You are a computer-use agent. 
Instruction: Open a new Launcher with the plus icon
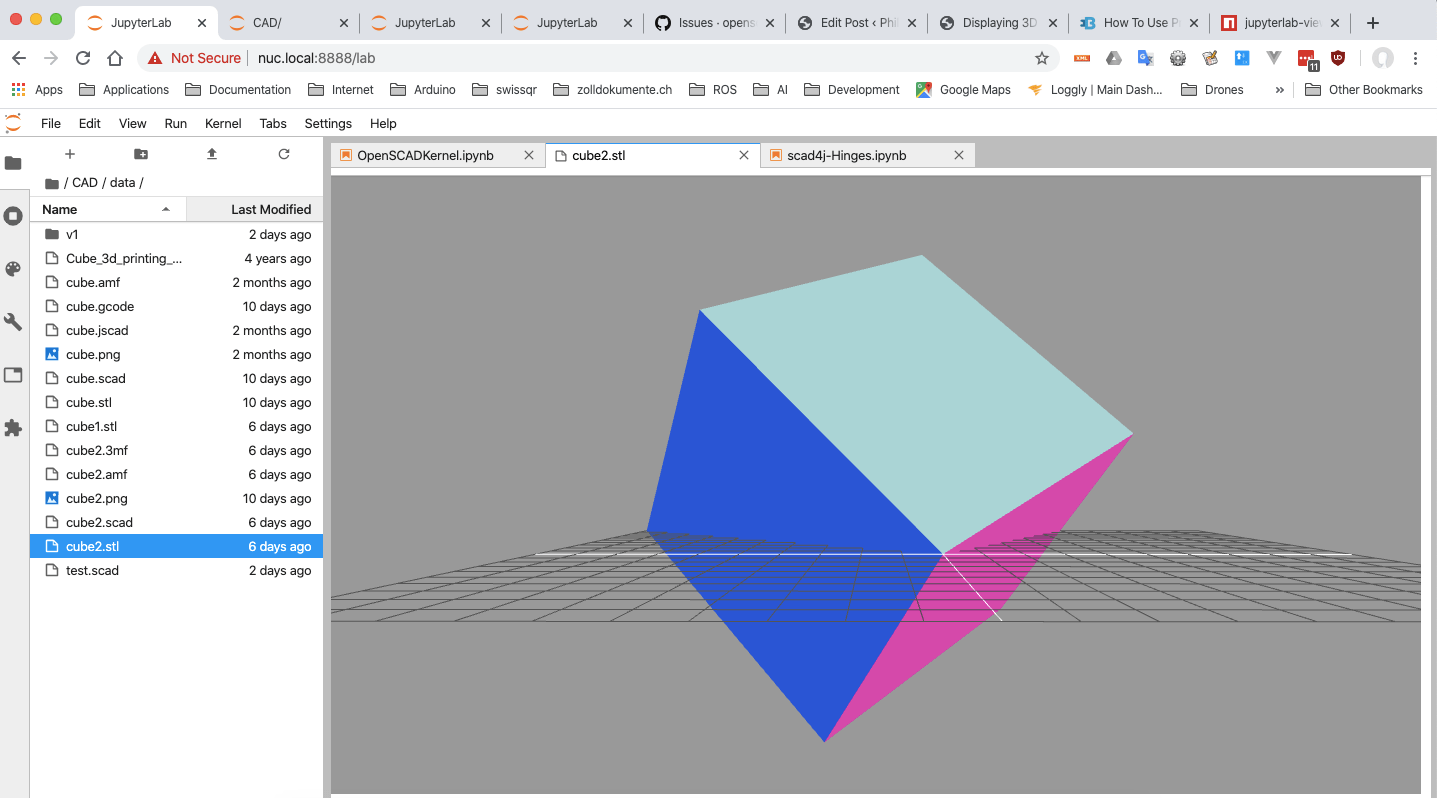click(x=69, y=155)
